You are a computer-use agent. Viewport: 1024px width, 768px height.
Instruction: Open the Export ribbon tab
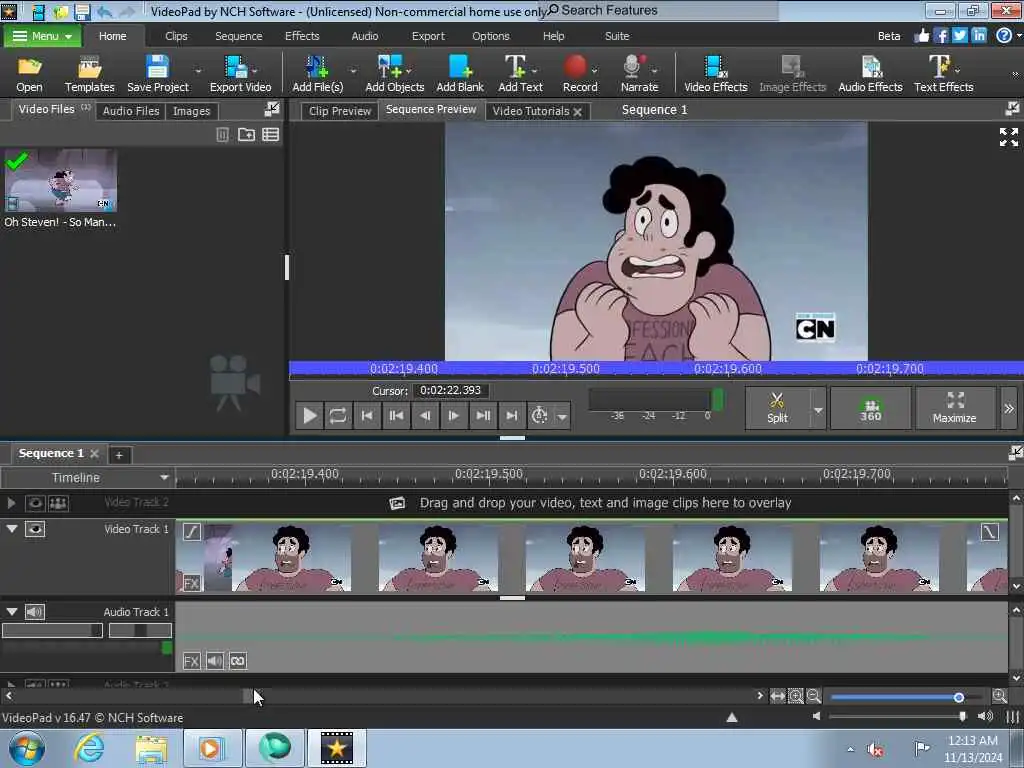pyautogui.click(x=428, y=36)
